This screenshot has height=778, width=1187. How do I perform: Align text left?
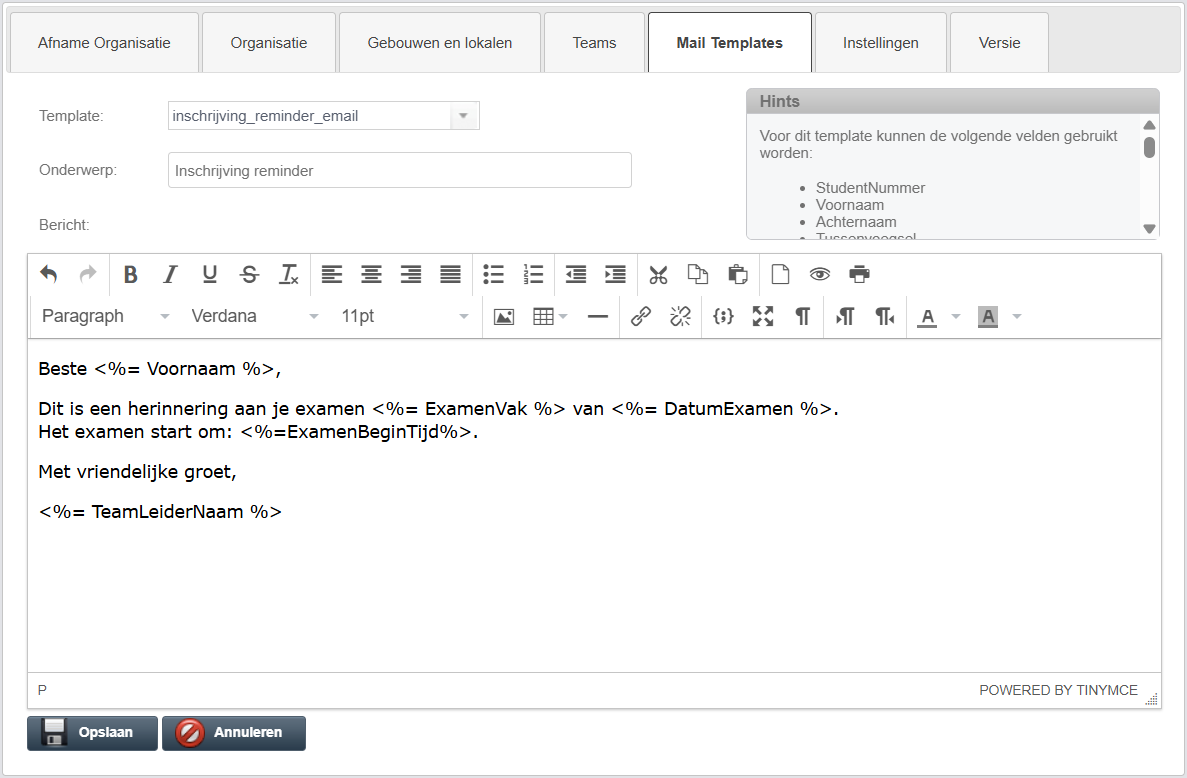click(x=332, y=274)
